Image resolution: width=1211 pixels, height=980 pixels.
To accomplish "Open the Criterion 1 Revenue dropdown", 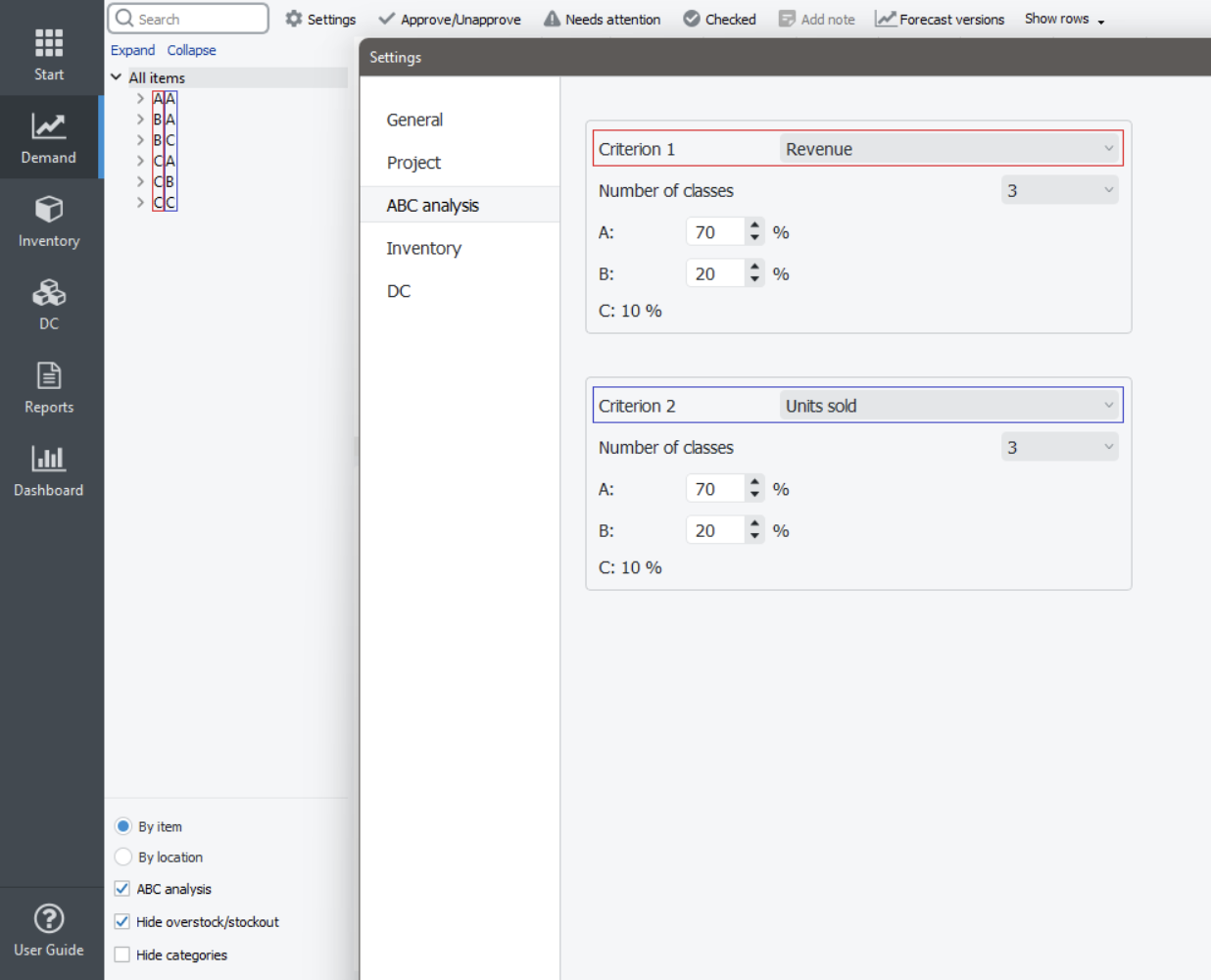I will (948, 149).
